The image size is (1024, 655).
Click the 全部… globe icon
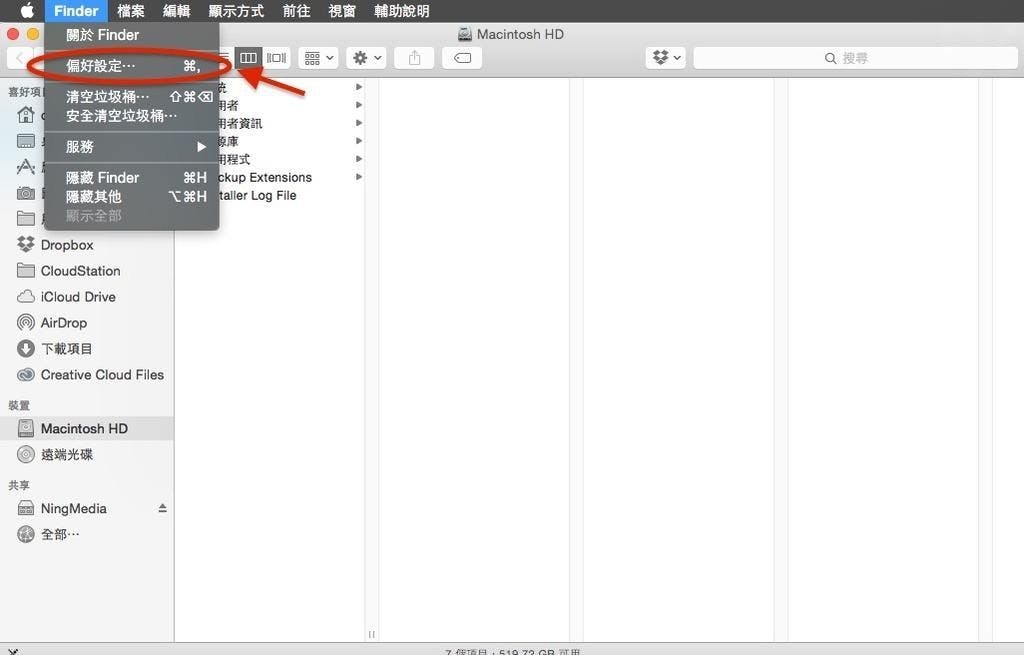25,534
